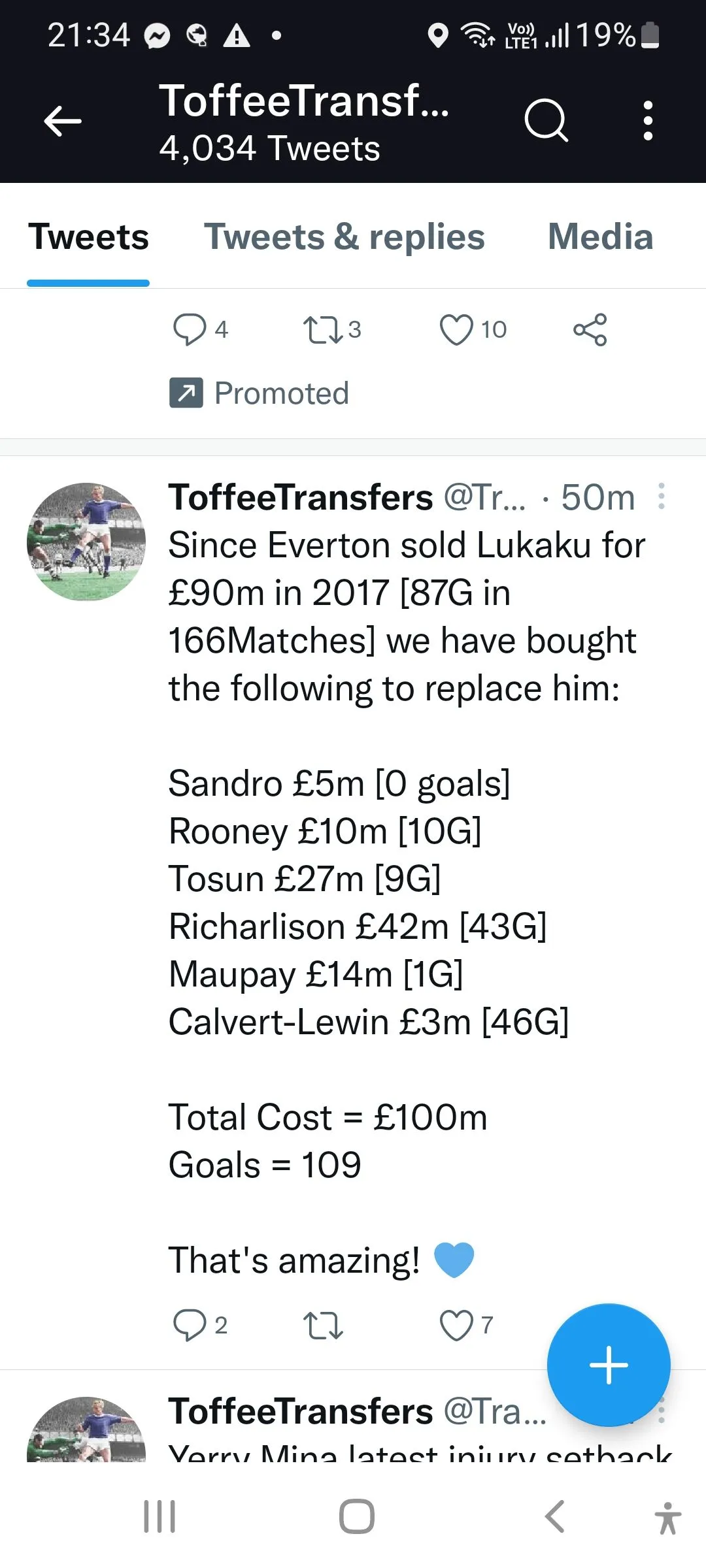The image size is (706, 1568).
Task: Open the header three-dot overflow menu
Action: (x=647, y=121)
